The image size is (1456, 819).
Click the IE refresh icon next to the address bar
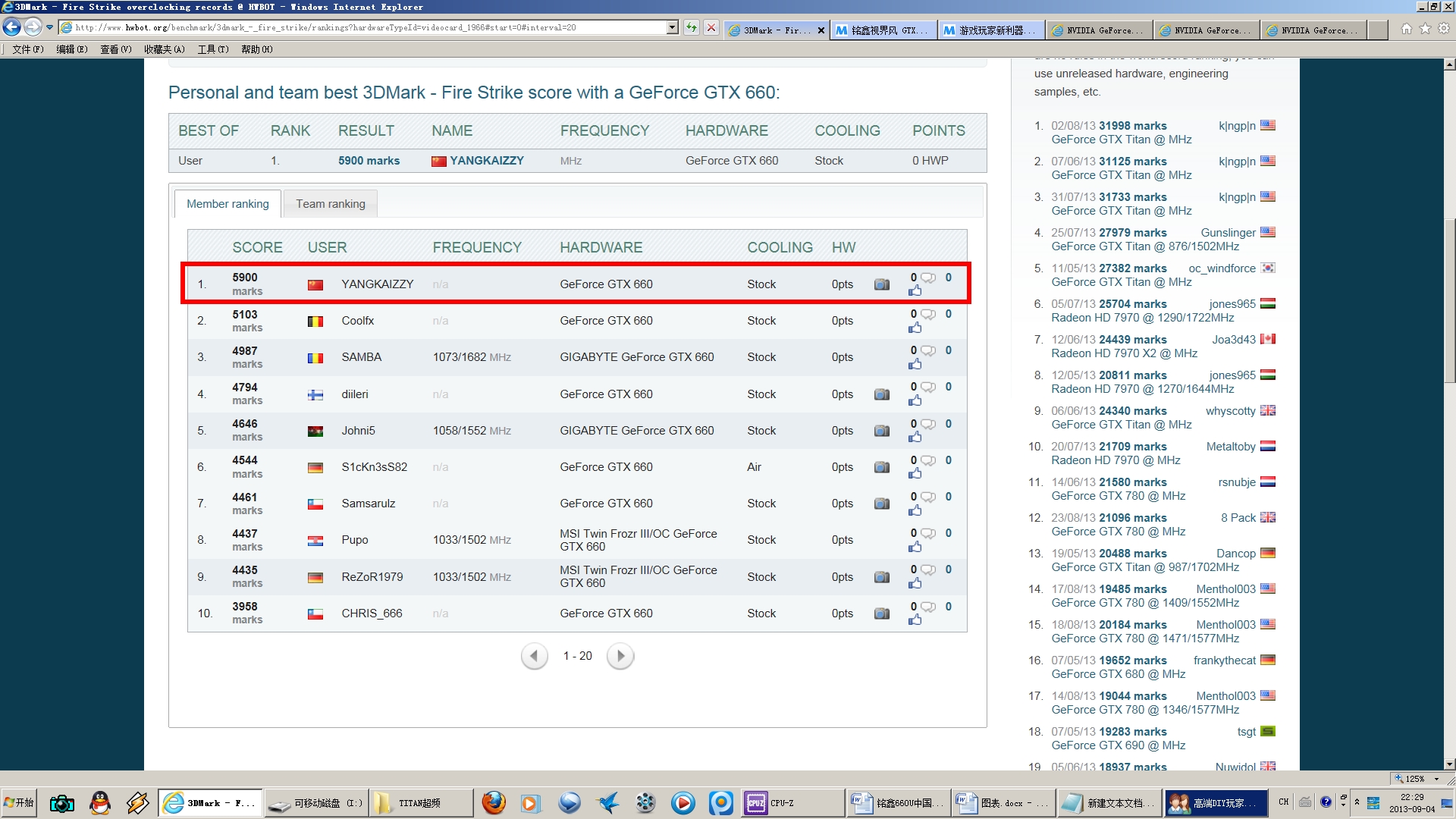691,28
